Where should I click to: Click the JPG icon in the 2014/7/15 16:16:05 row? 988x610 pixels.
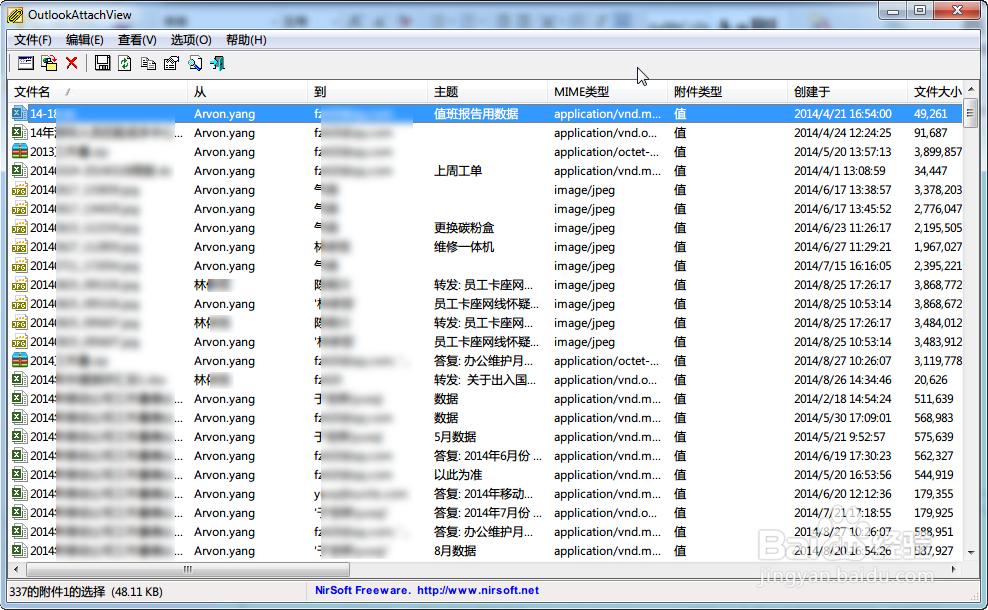point(20,265)
